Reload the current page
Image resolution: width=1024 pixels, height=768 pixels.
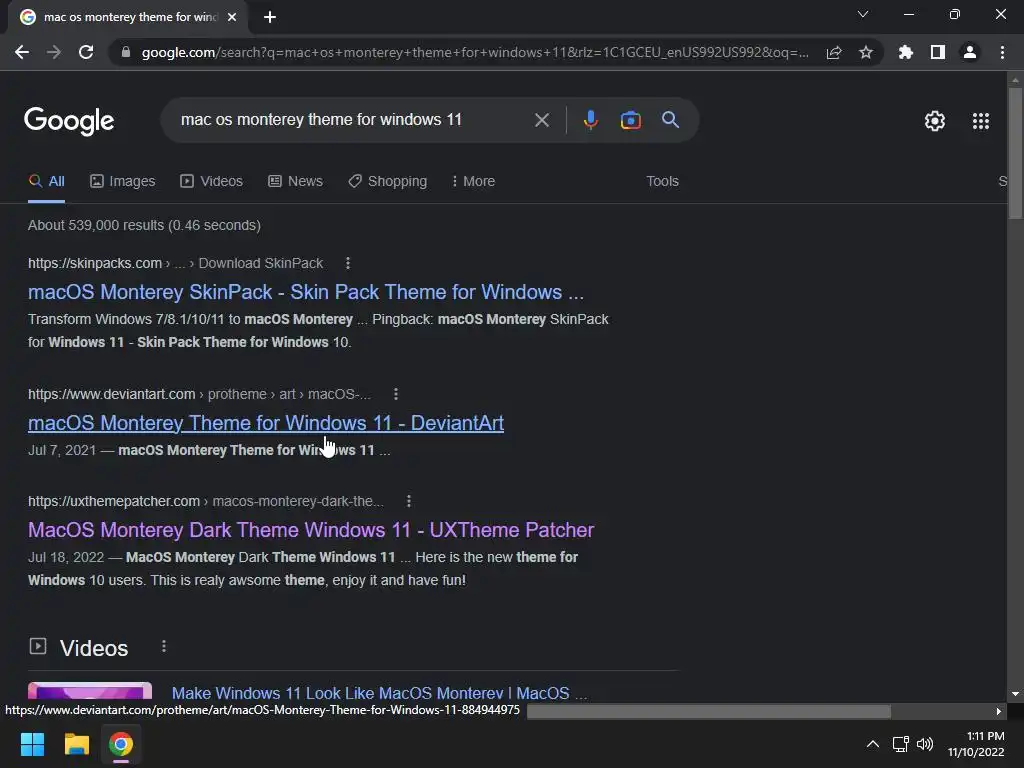coord(86,52)
